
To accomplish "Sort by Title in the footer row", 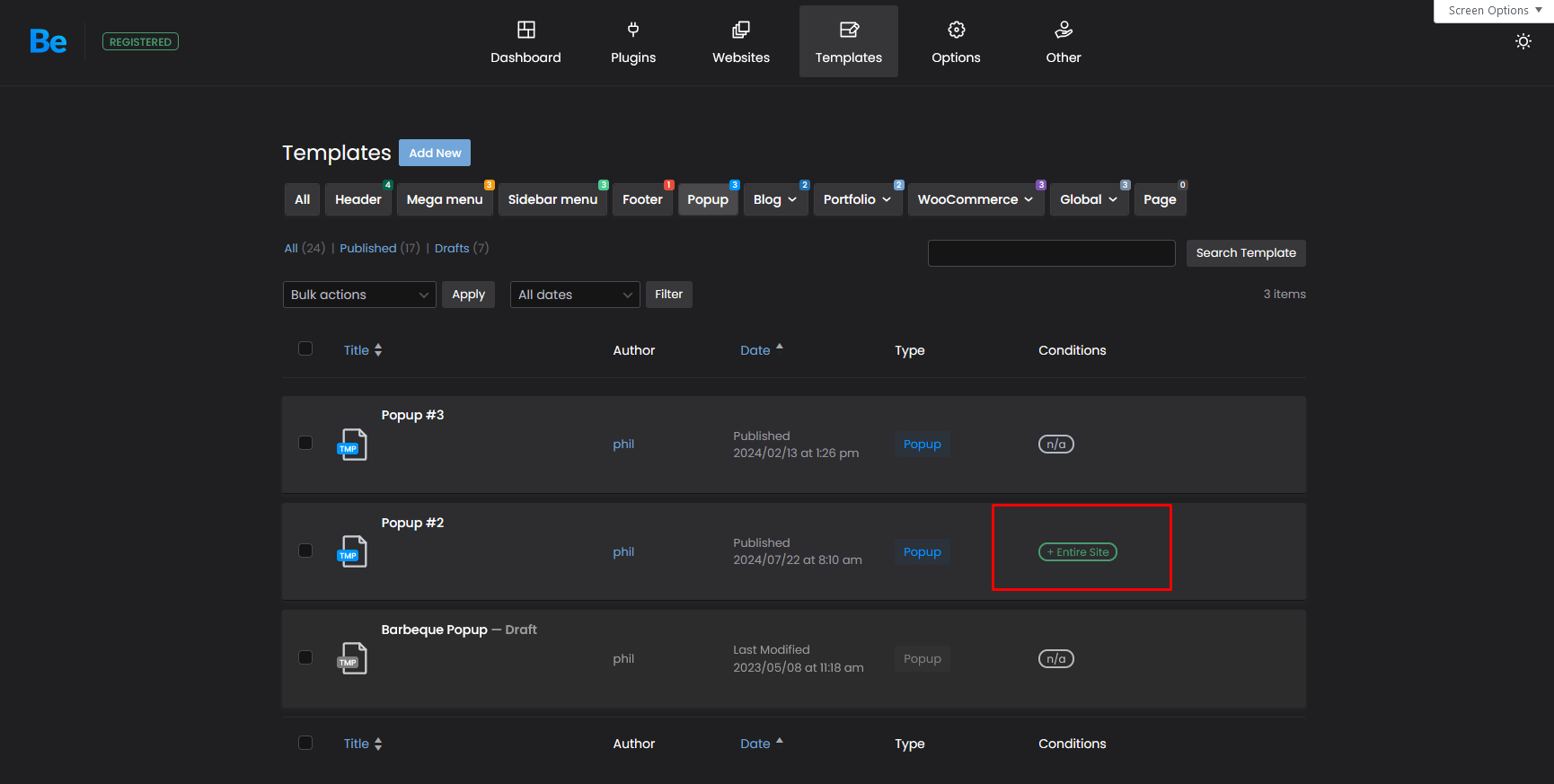I will (x=363, y=744).
